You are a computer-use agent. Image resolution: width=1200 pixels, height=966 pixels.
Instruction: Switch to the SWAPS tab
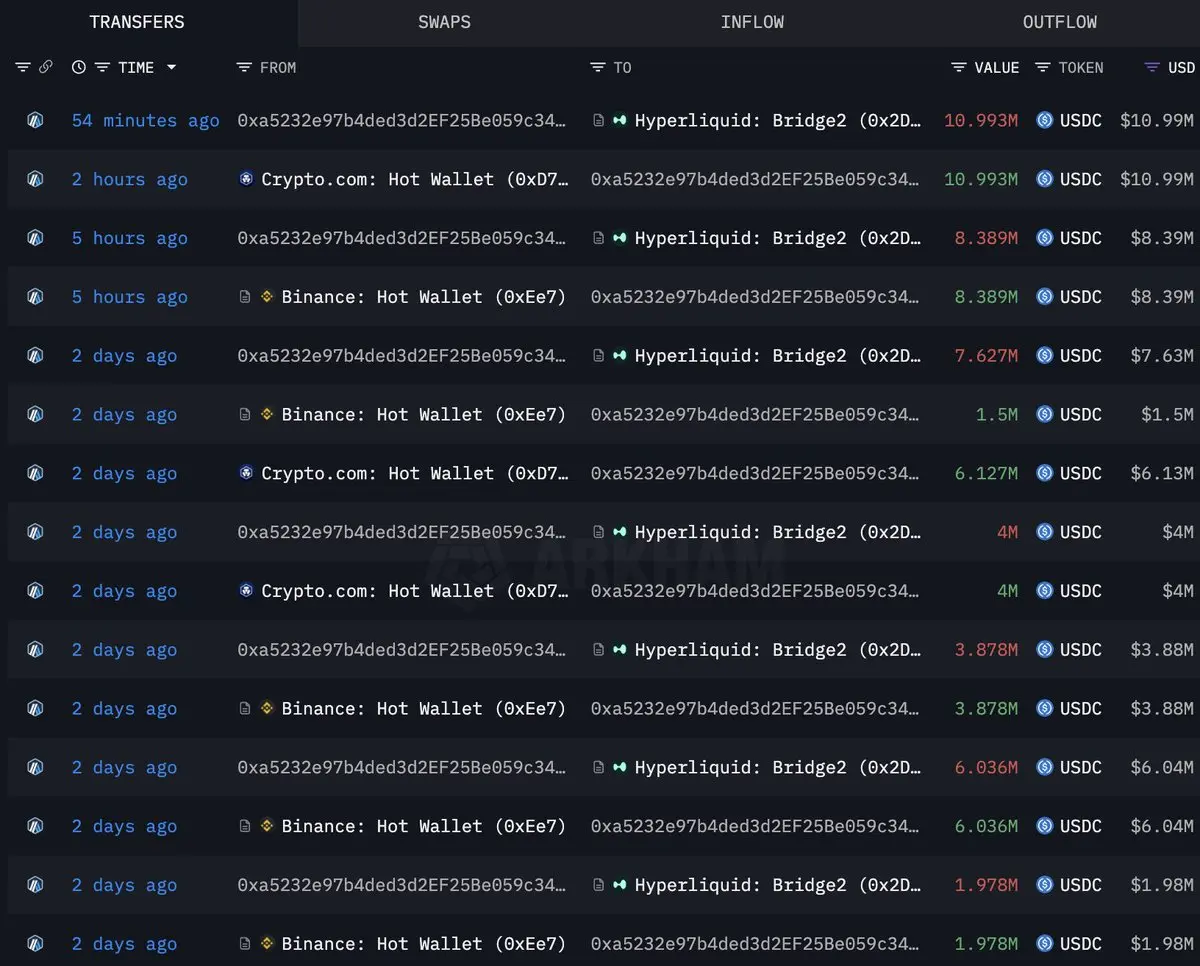[444, 22]
